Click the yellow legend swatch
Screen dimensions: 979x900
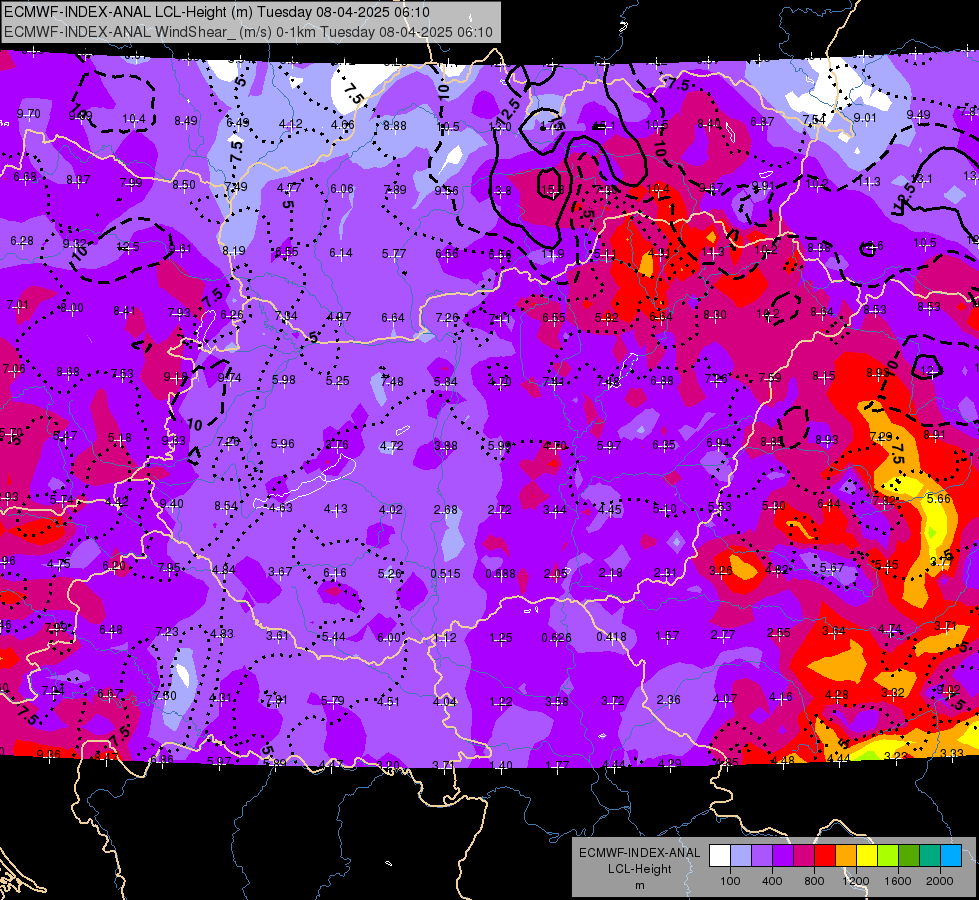pos(867,856)
